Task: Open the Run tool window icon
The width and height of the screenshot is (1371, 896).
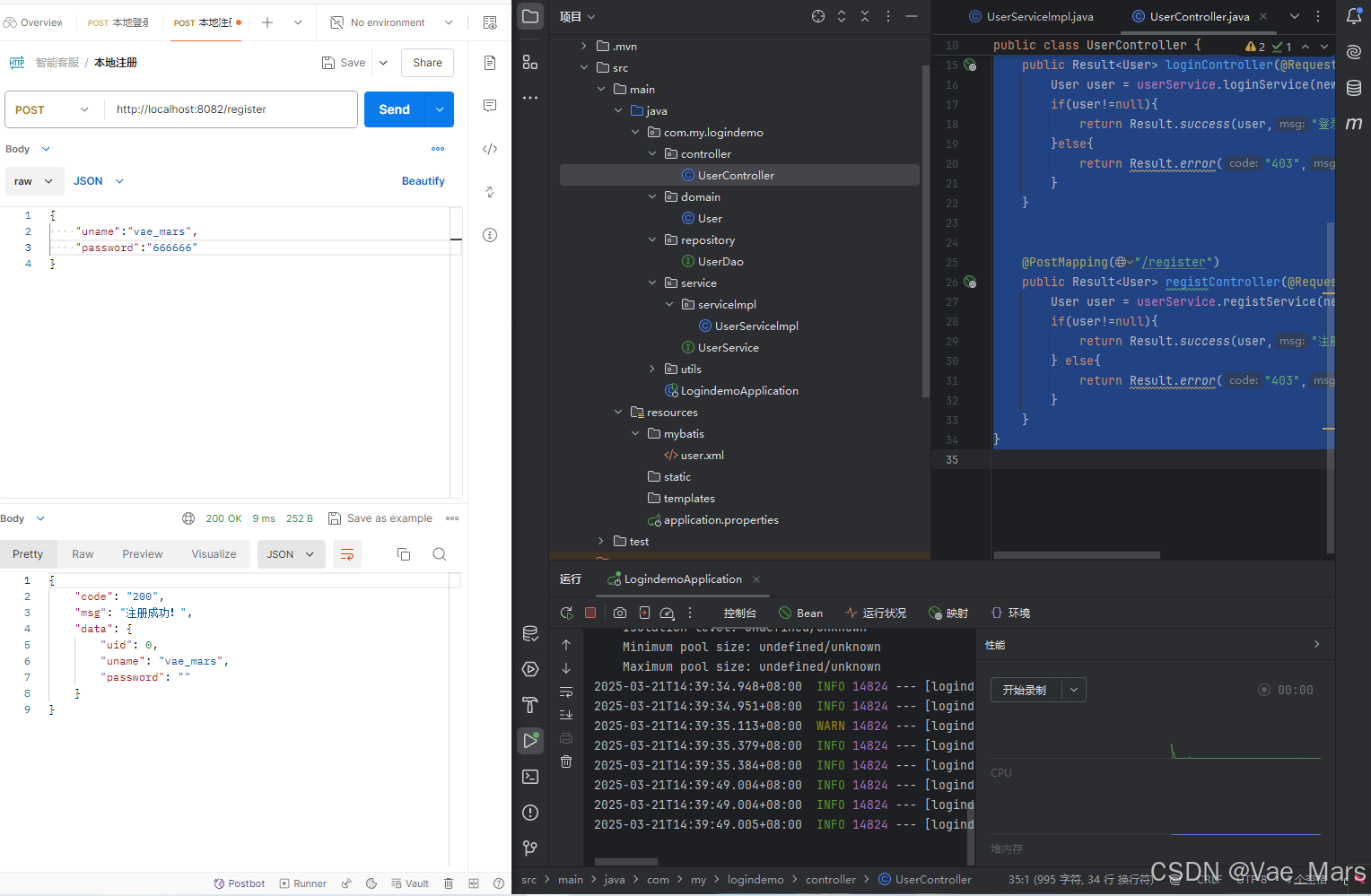Action: tap(530, 741)
